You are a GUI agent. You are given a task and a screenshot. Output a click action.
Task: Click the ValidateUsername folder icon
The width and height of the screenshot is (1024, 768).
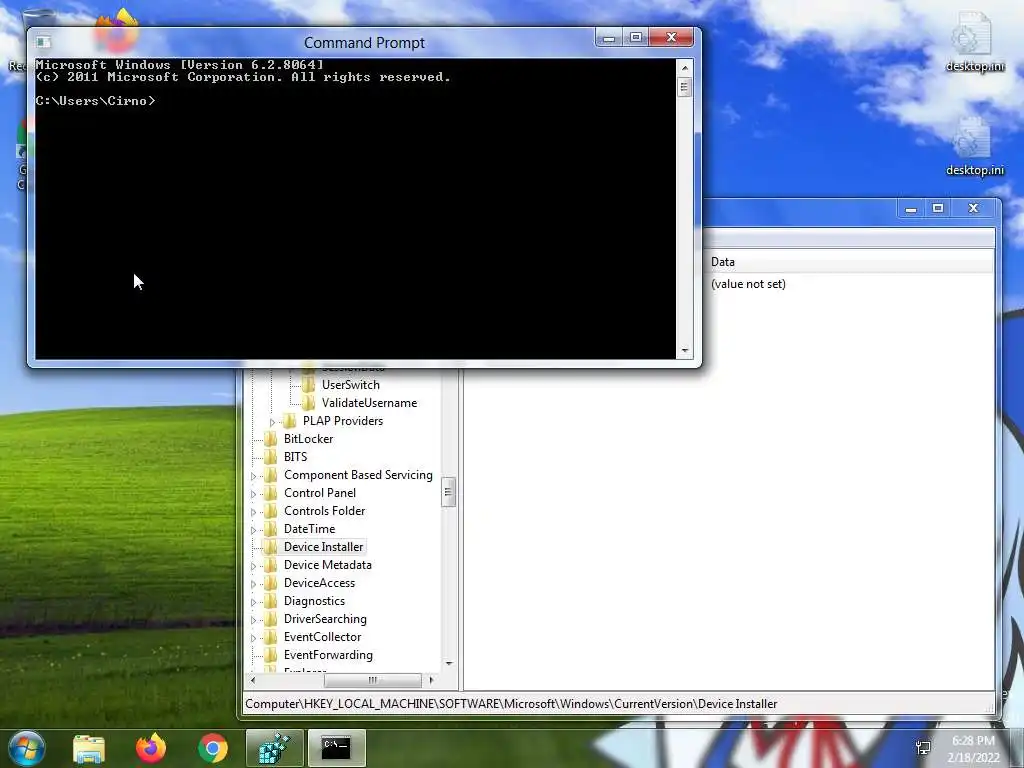(x=308, y=403)
